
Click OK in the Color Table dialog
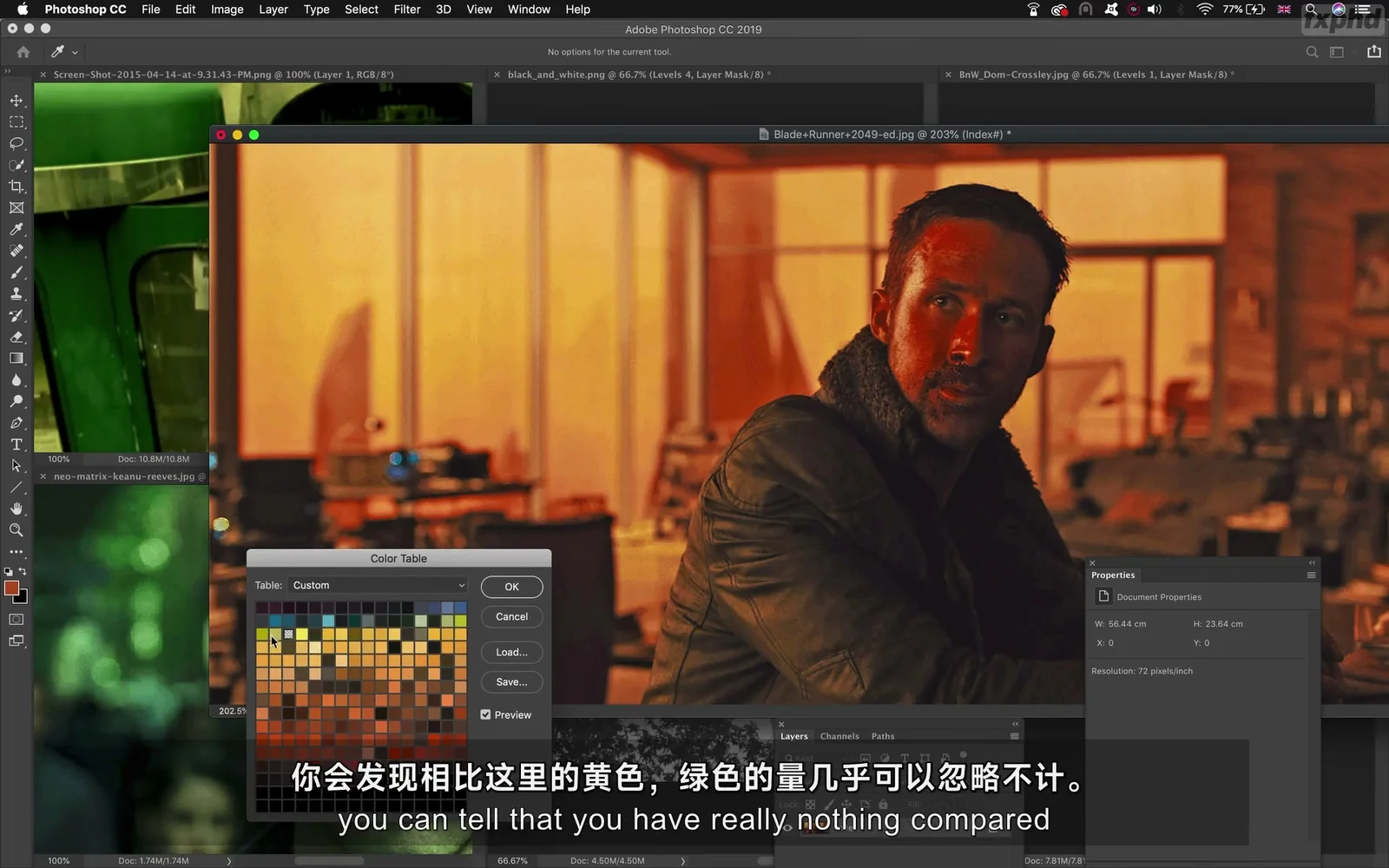pyautogui.click(x=512, y=587)
